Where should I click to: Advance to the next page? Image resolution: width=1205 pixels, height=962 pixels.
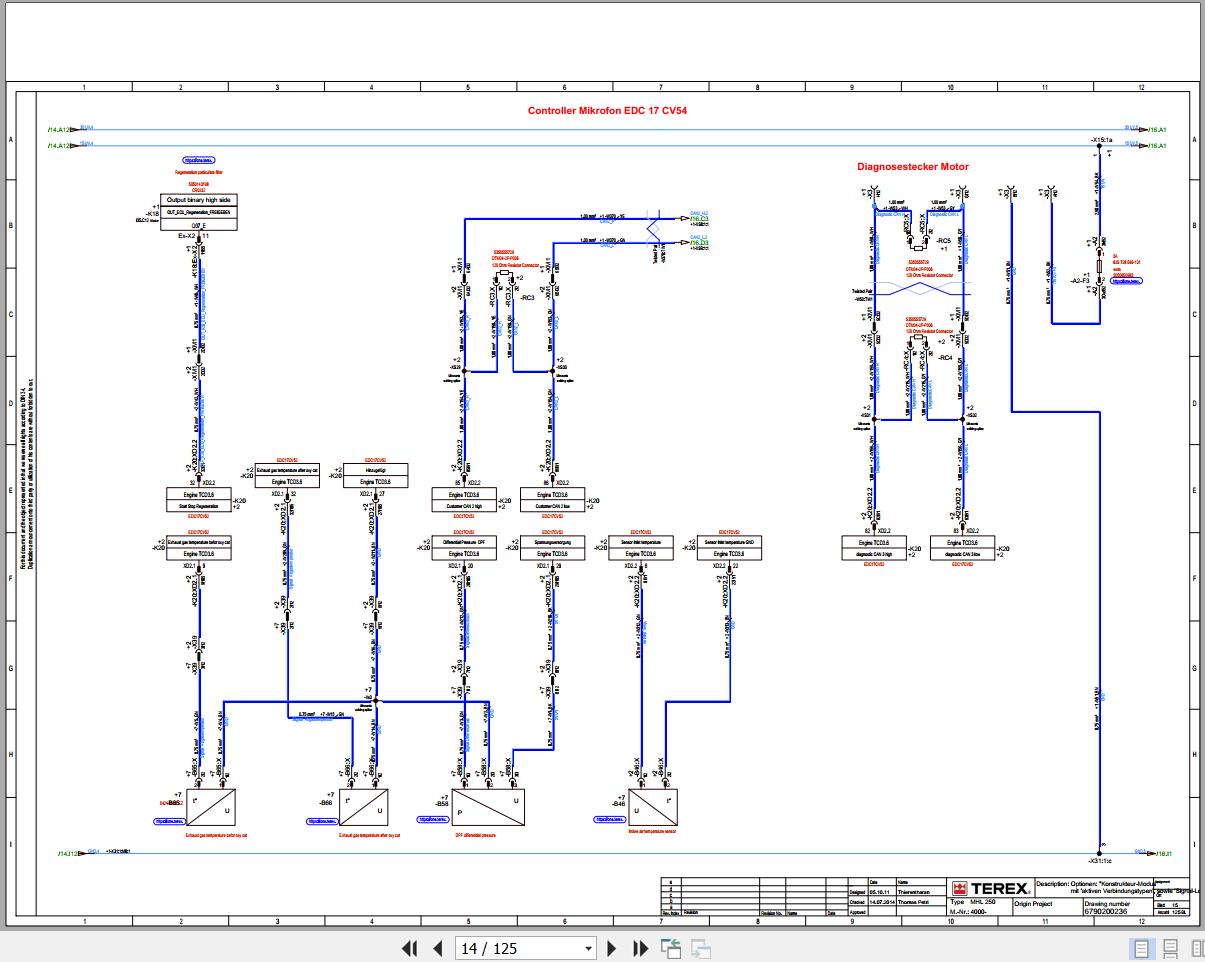(x=613, y=948)
